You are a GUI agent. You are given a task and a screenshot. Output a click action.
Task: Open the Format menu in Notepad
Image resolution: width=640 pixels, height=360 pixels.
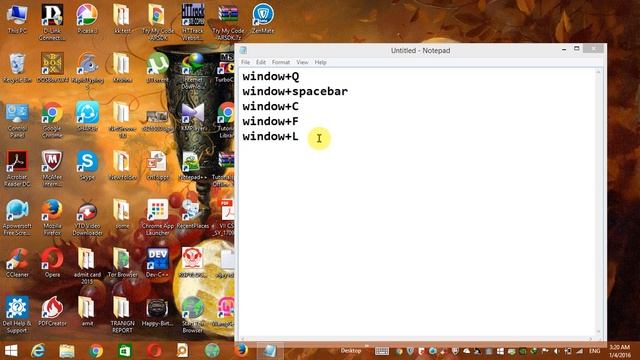[x=281, y=62]
